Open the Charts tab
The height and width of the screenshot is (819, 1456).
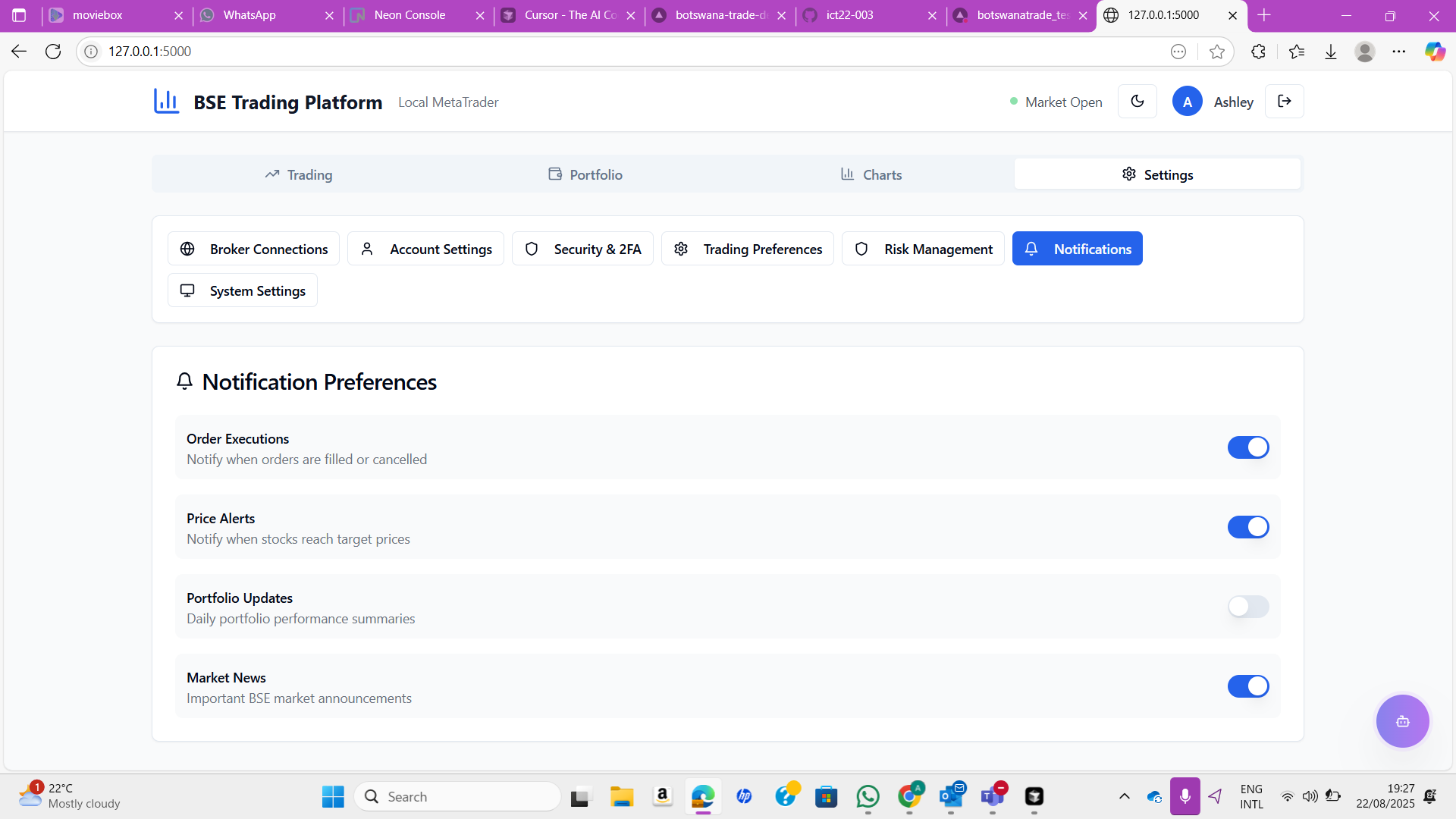tap(871, 174)
